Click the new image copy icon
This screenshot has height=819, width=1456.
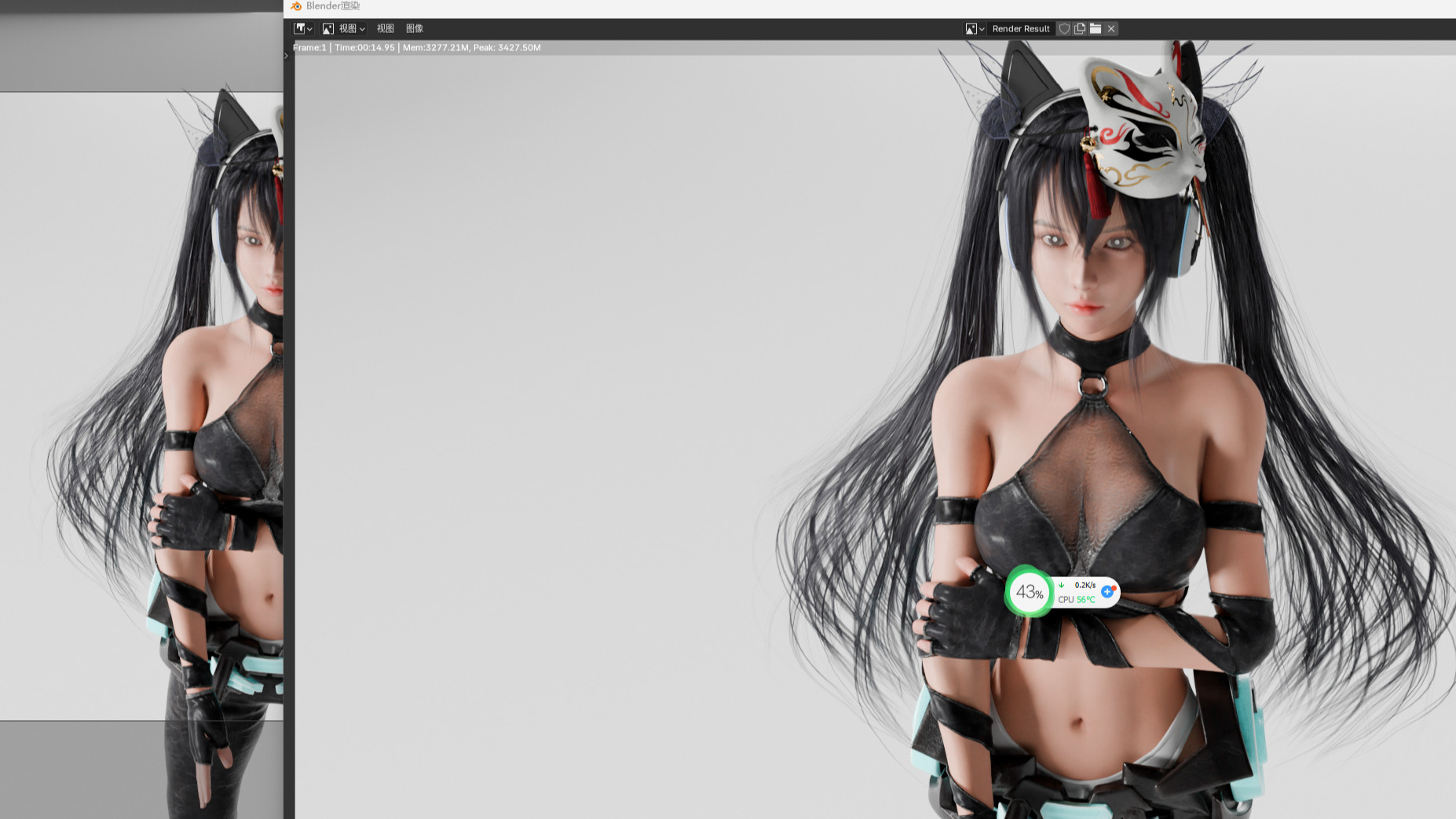pyautogui.click(x=1080, y=29)
